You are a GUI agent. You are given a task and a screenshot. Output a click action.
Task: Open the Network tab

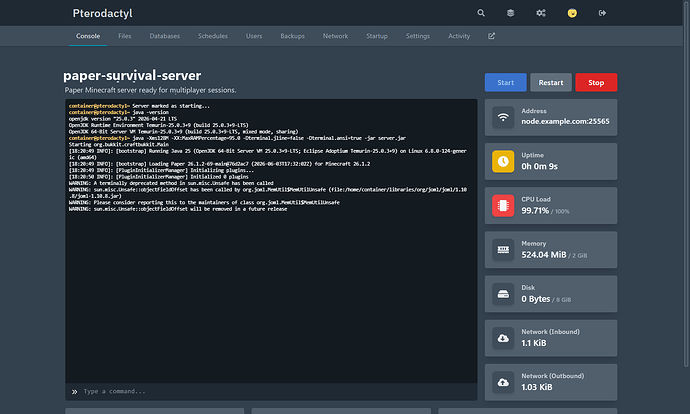[x=335, y=36]
